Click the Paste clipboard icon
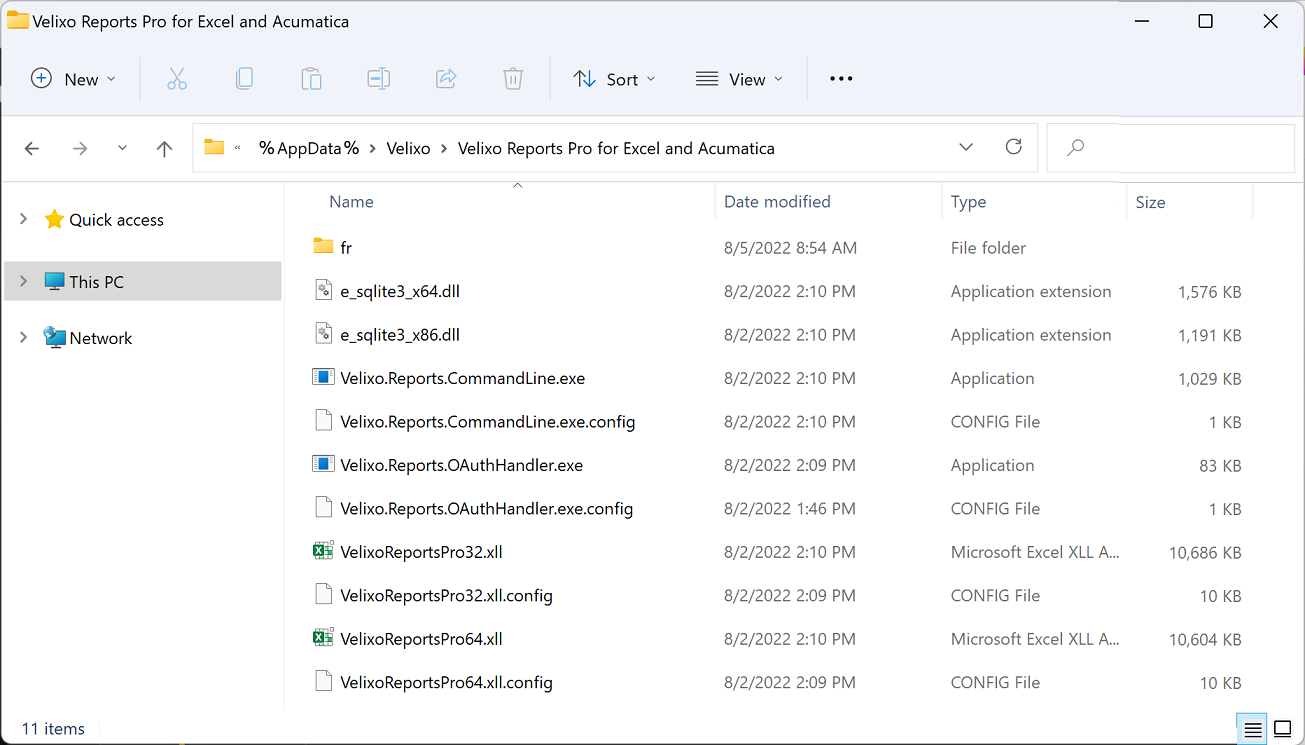This screenshot has width=1305, height=745. 311,79
